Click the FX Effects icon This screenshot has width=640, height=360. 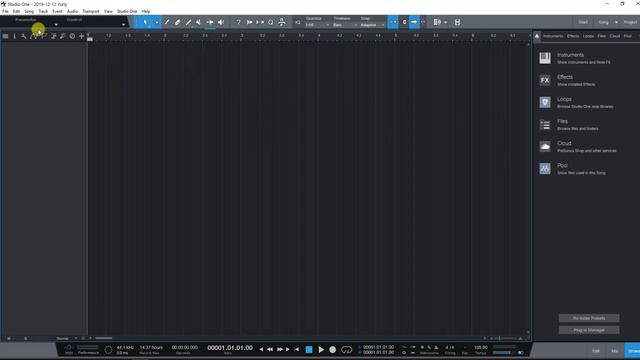coord(545,80)
